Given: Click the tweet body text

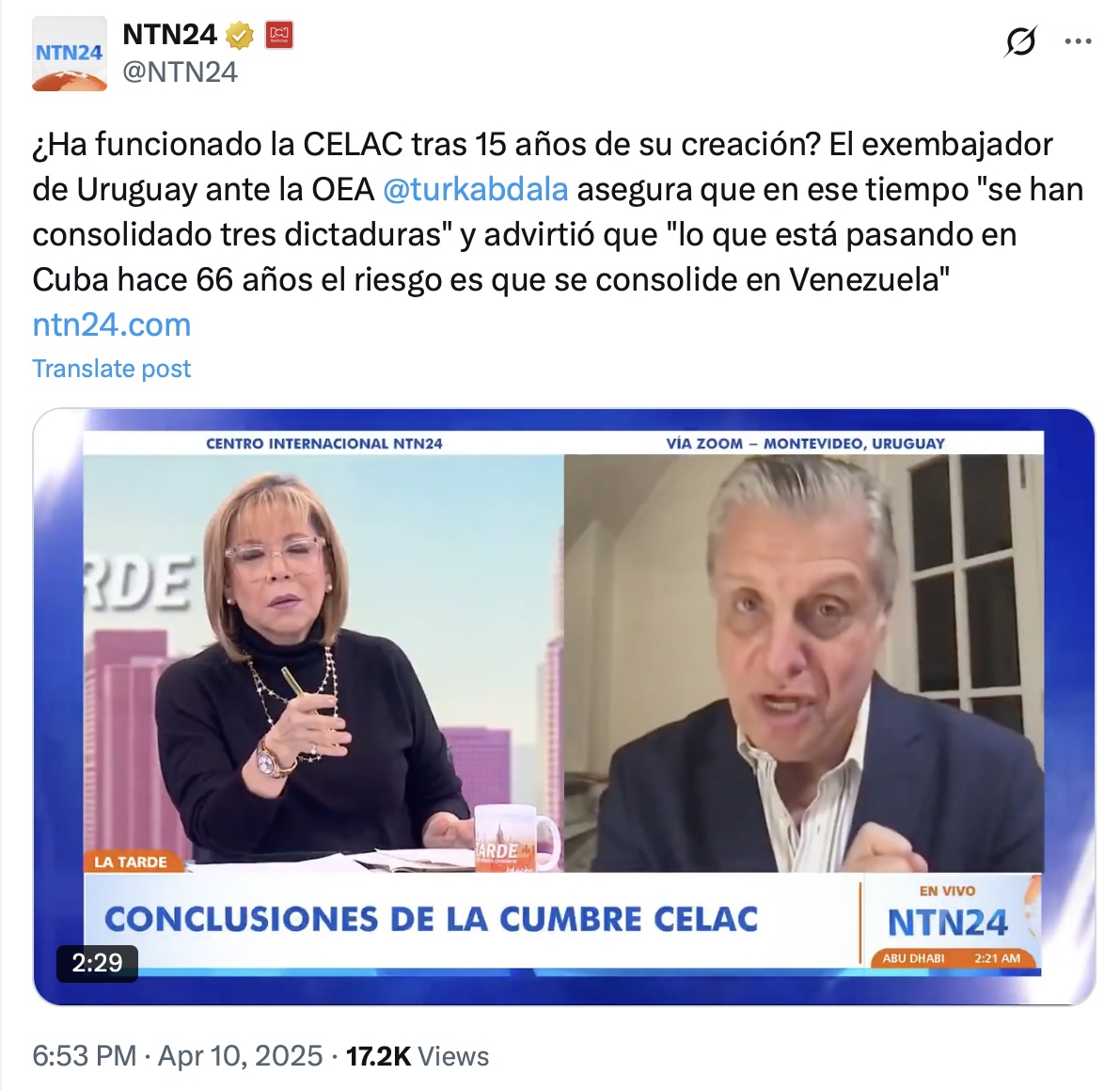Looking at the screenshot, I should 558,213.
